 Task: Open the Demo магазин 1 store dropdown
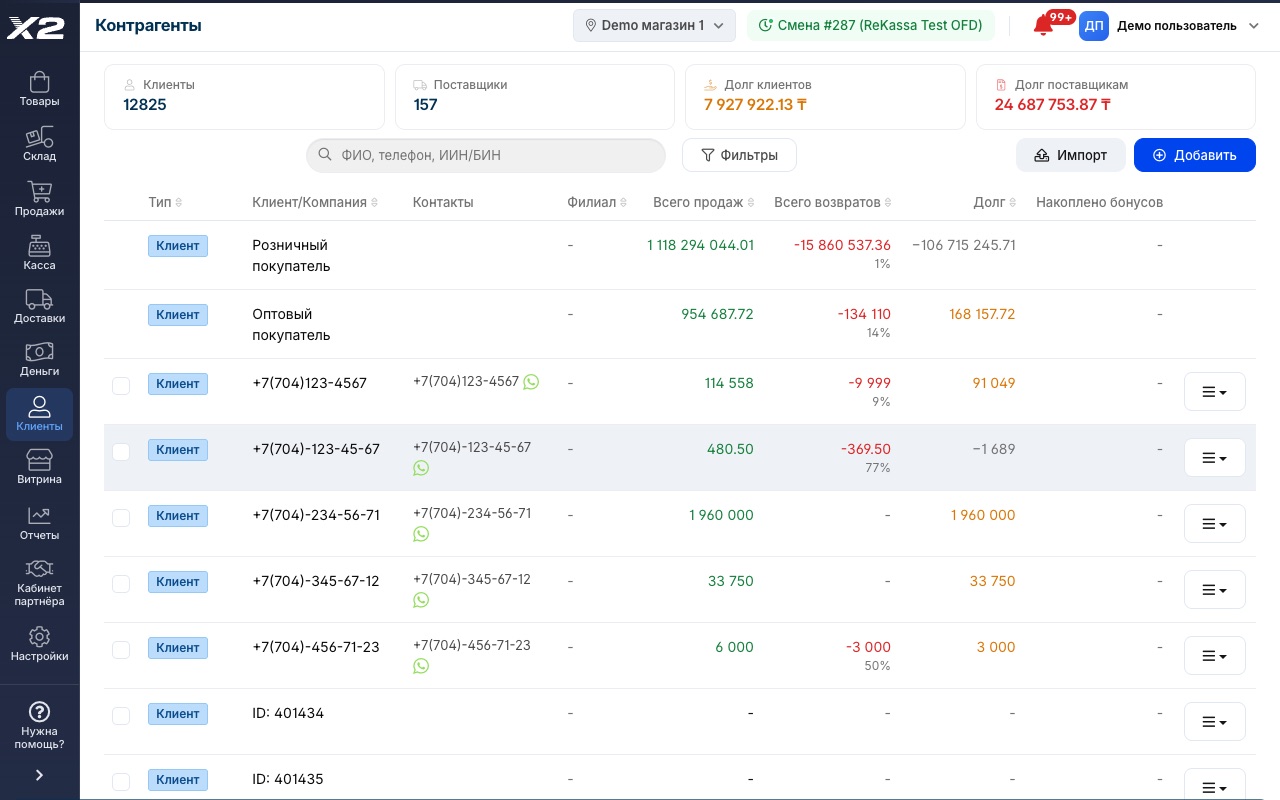coord(654,26)
